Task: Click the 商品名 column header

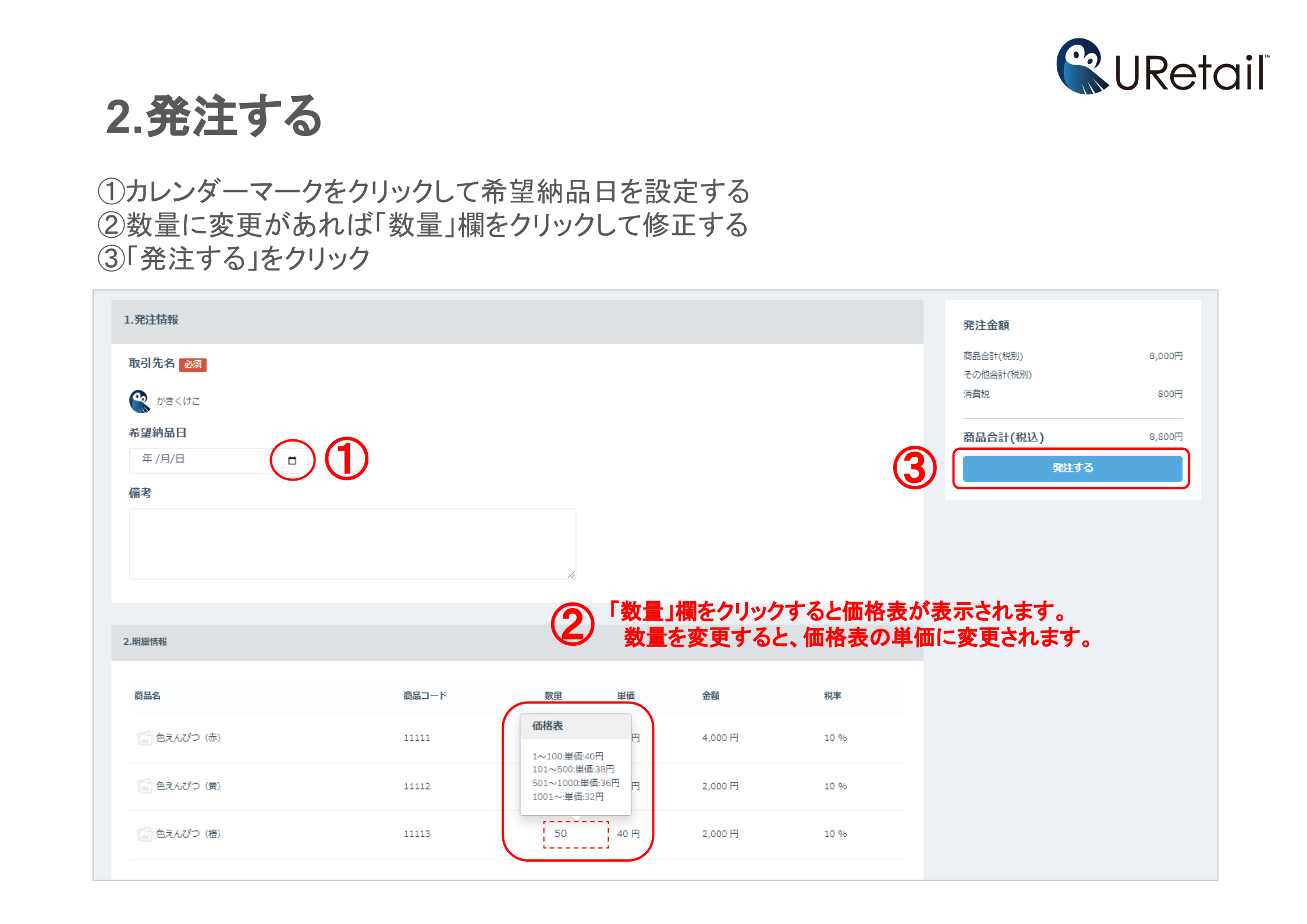Action: coord(147,695)
